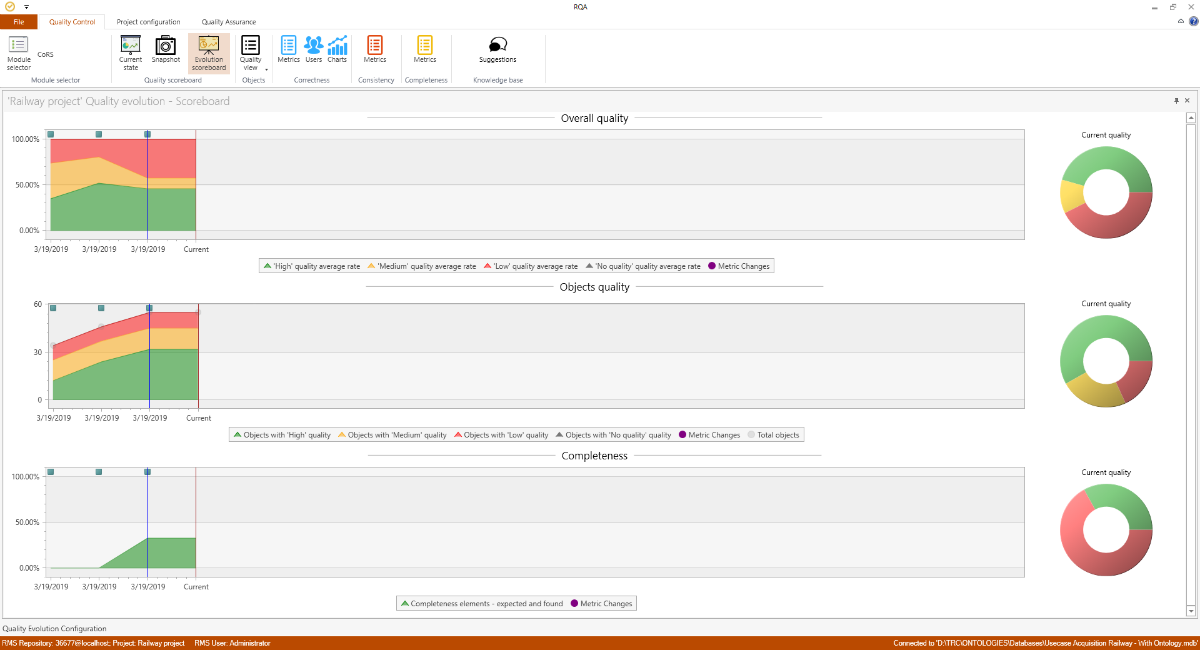1200x650 pixels.
Task: Toggle Total objects legend series
Action: click(x=775, y=435)
